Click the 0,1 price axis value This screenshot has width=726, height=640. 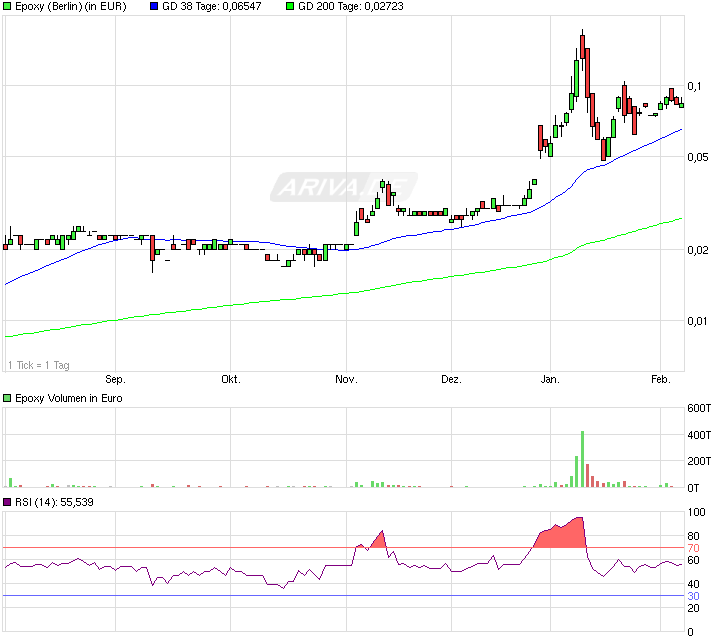tap(694, 86)
